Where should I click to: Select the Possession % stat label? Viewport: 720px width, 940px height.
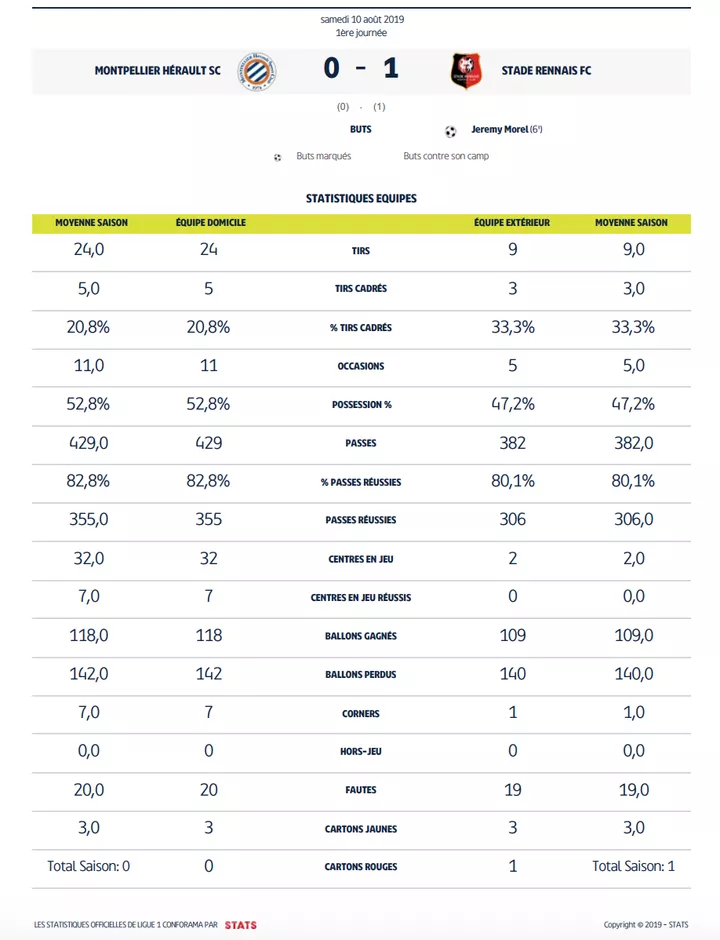click(x=361, y=405)
